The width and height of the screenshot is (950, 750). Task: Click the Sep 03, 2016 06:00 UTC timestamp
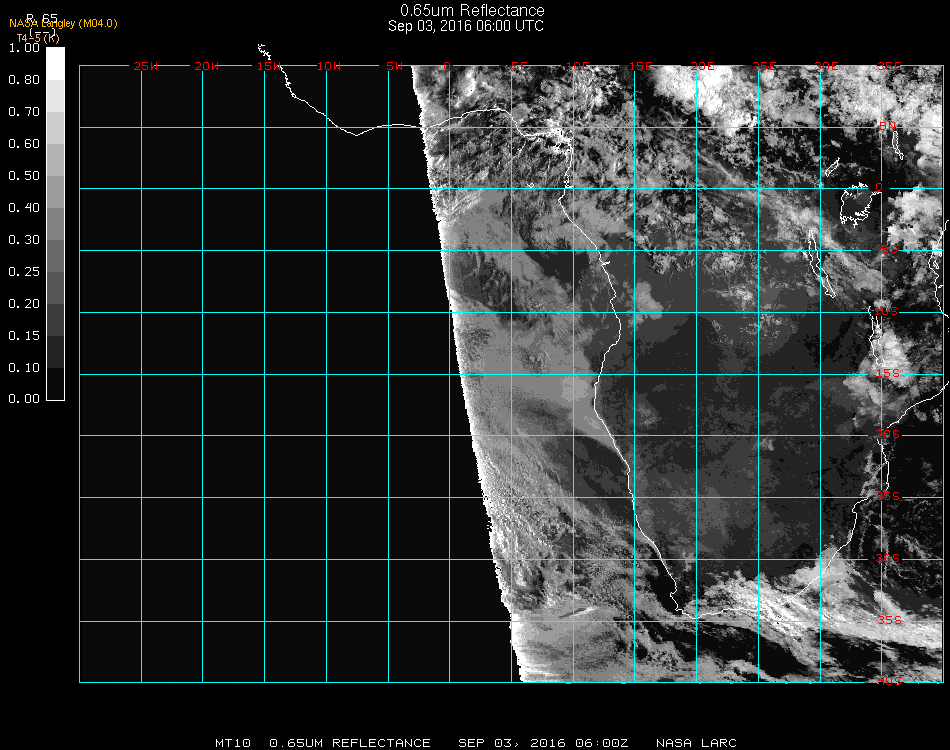pos(466,26)
